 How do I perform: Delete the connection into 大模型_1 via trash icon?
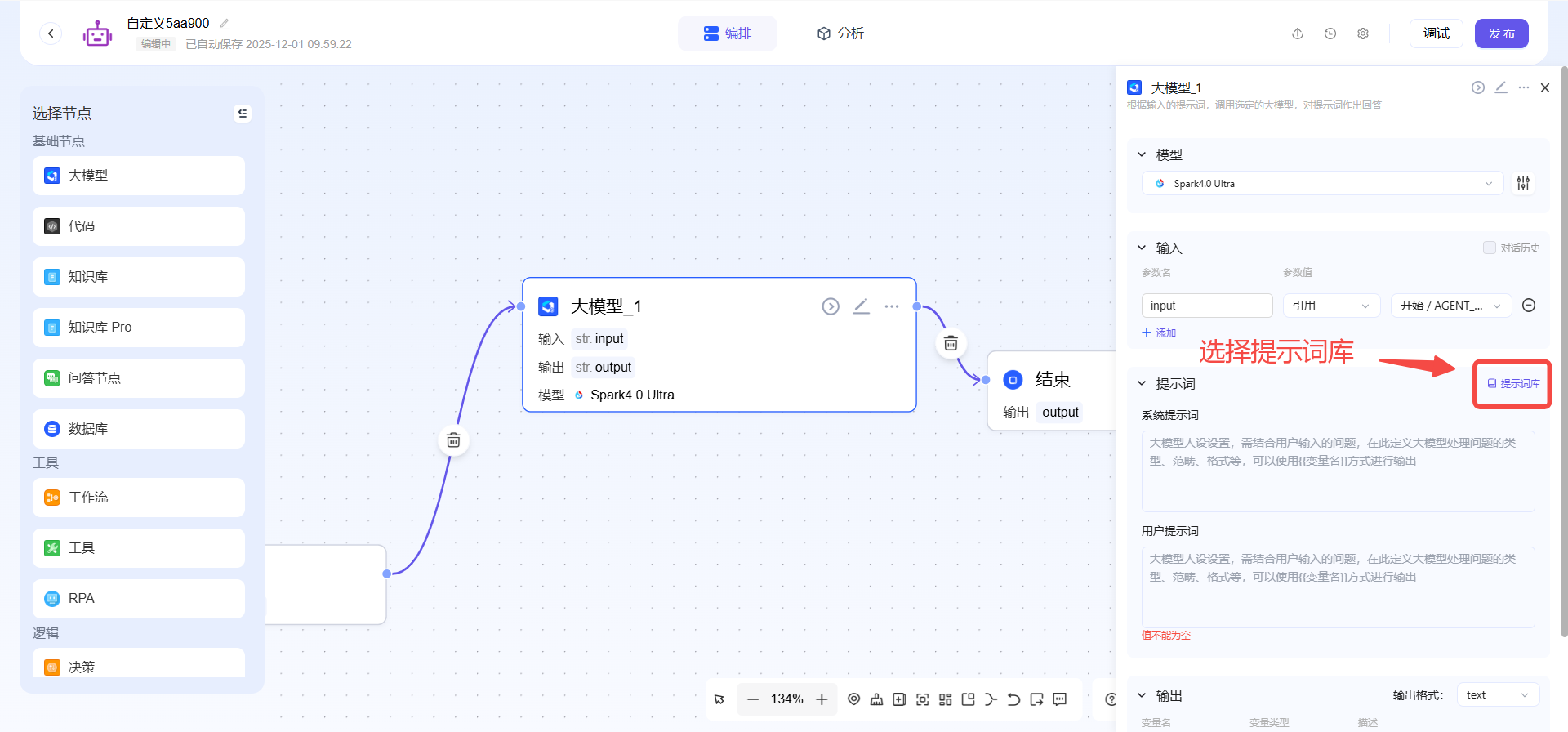tap(453, 441)
